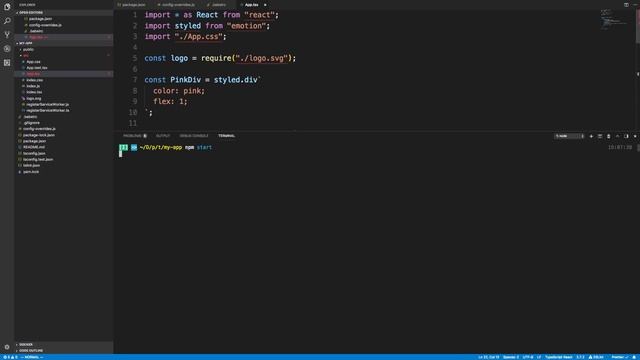The width and height of the screenshot is (640, 360).
Task: Select the terminal instance dropdown
Action: point(569,136)
